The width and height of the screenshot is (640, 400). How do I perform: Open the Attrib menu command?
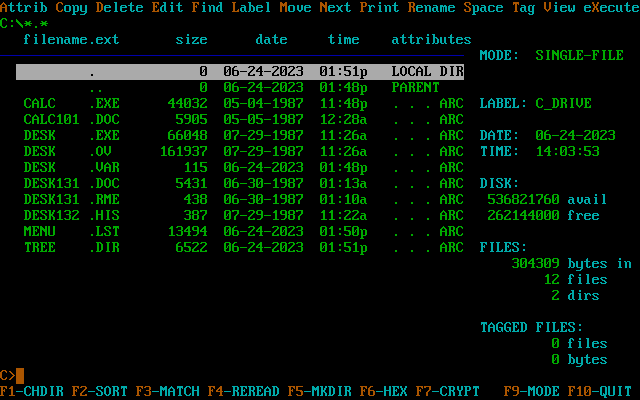pyautogui.click(x=24, y=8)
